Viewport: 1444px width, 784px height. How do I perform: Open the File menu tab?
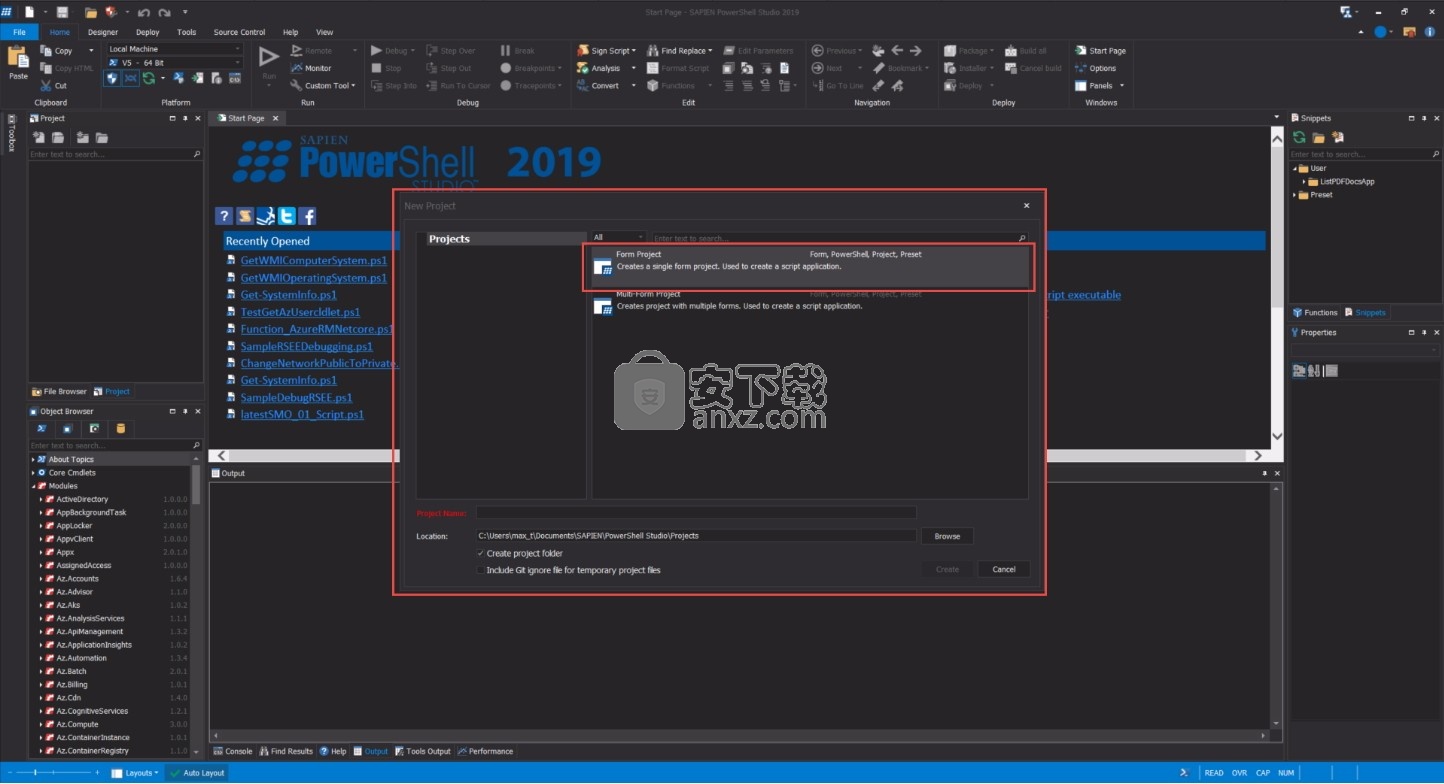coord(19,32)
